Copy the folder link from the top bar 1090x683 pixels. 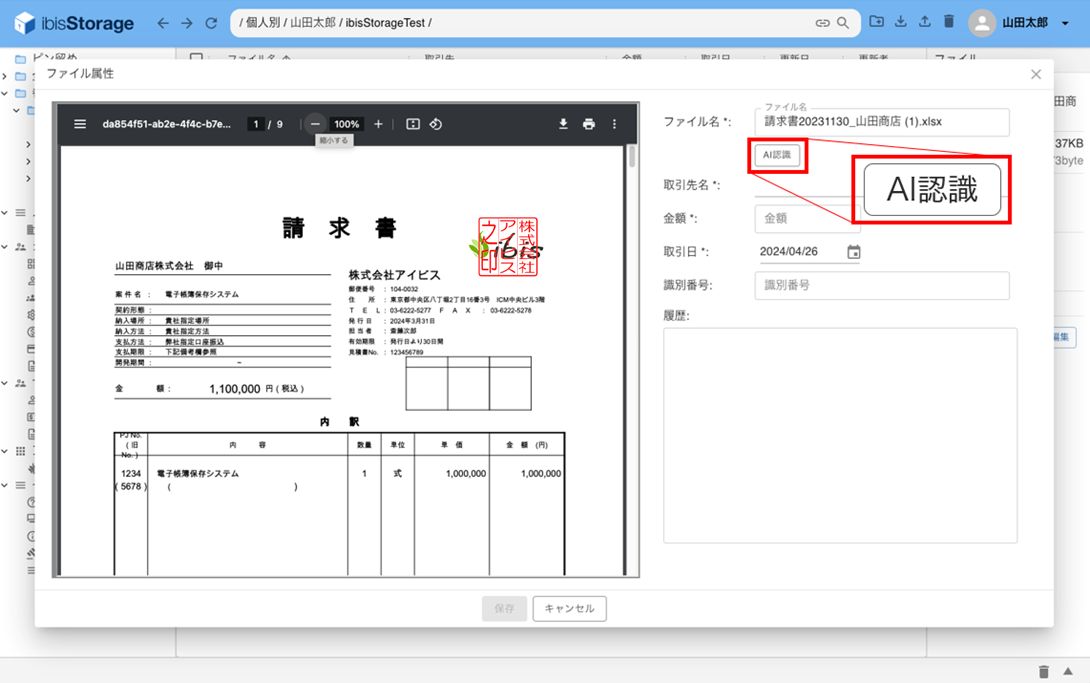tap(821, 22)
